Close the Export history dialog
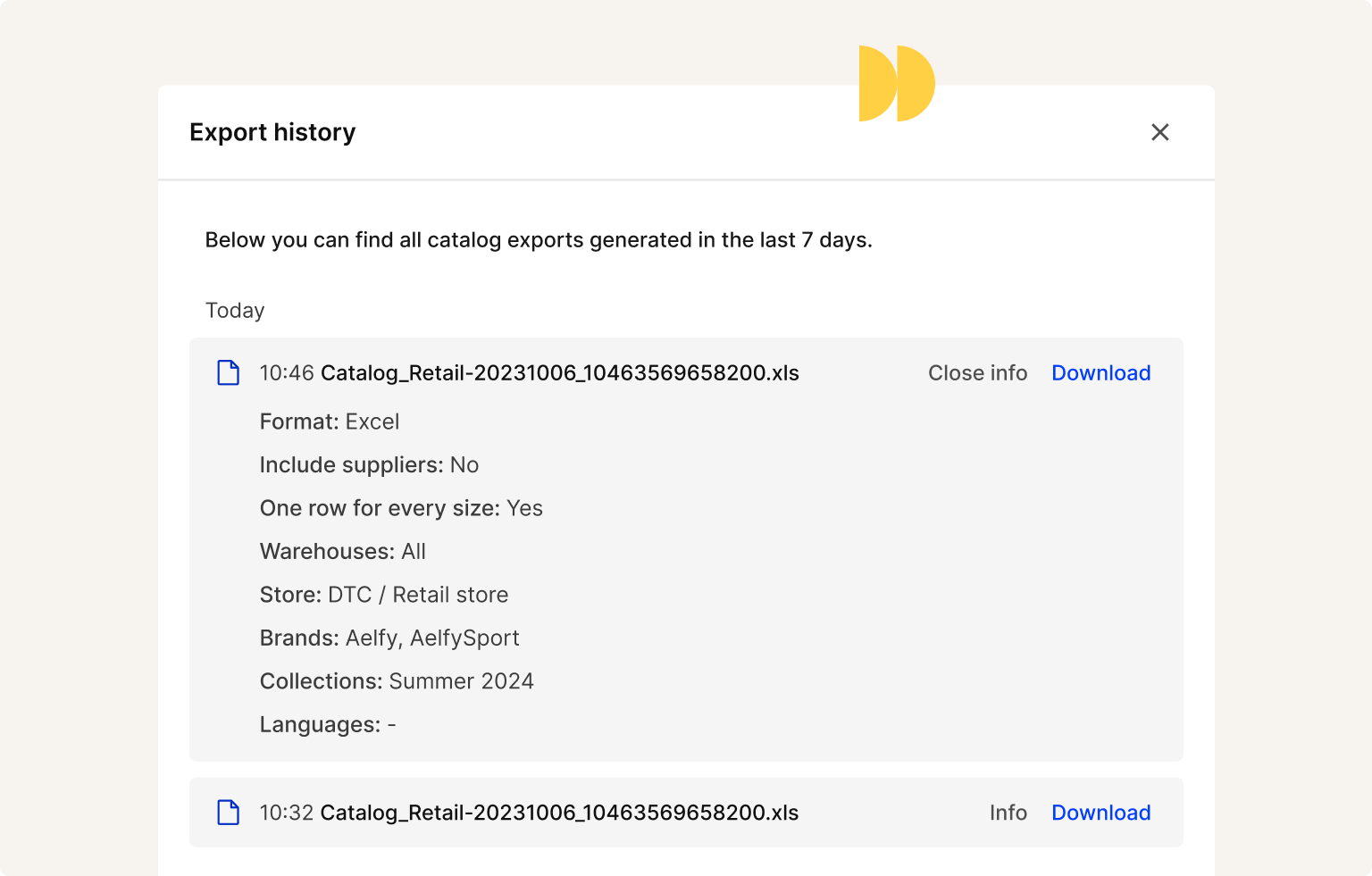 (x=1159, y=132)
